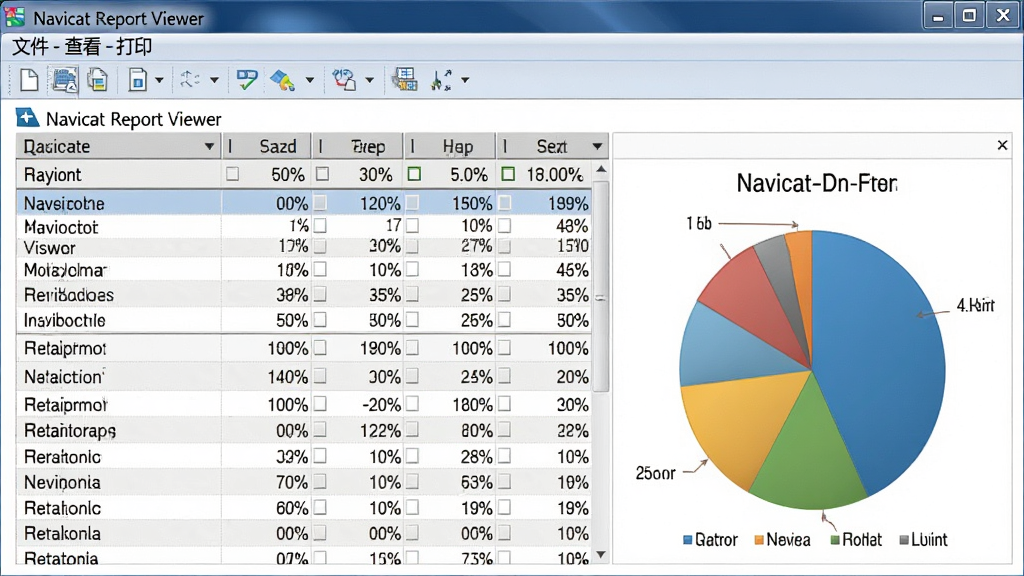Click the green Rotlat legend swatch
Viewport: 1024px width, 576px height.
tap(835, 540)
